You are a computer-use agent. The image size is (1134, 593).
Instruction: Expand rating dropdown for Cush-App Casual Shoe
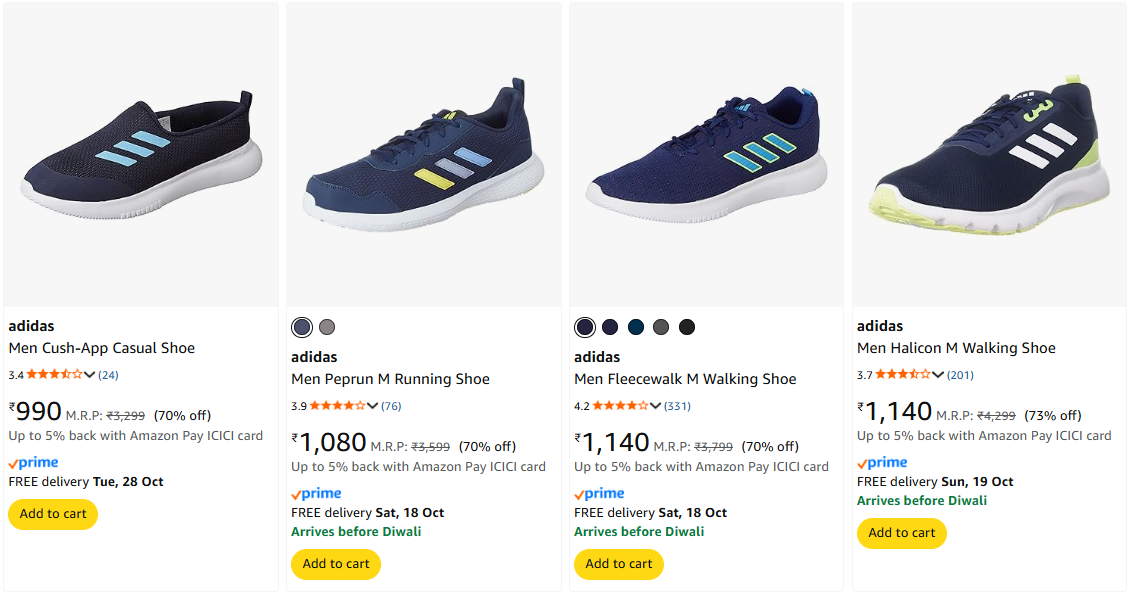[90, 375]
